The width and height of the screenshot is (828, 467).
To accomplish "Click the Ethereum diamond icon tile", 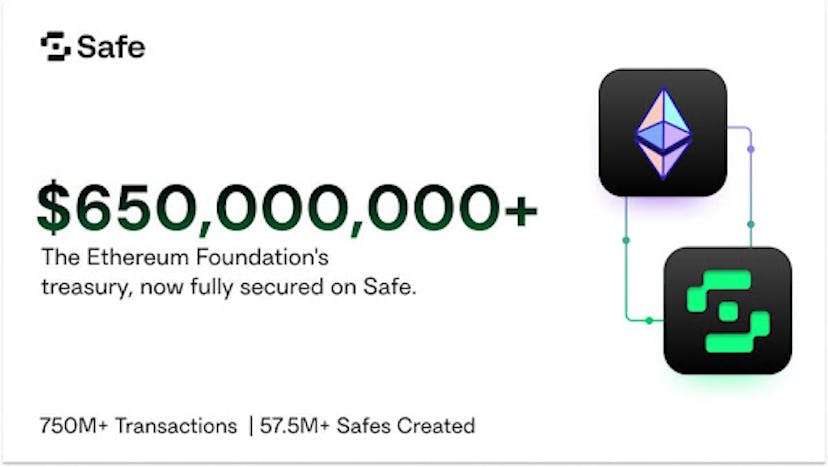I will coord(662,132).
